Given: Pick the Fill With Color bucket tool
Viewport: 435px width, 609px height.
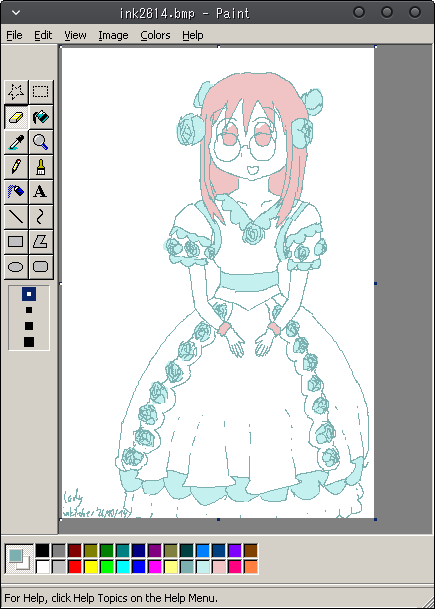Looking at the screenshot, I should pyautogui.click(x=41, y=117).
